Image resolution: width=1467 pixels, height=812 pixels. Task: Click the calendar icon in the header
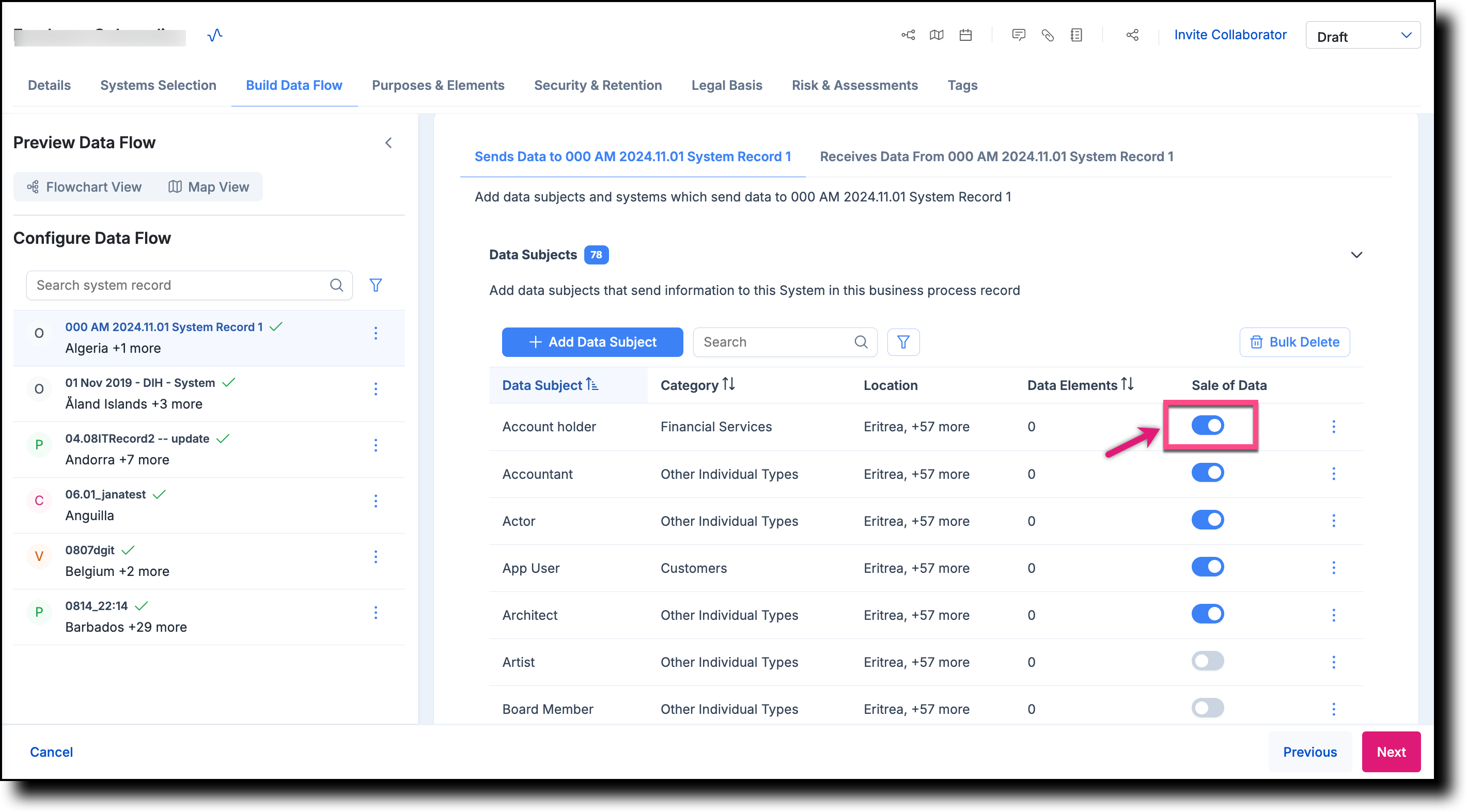pyautogui.click(x=965, y=35)
